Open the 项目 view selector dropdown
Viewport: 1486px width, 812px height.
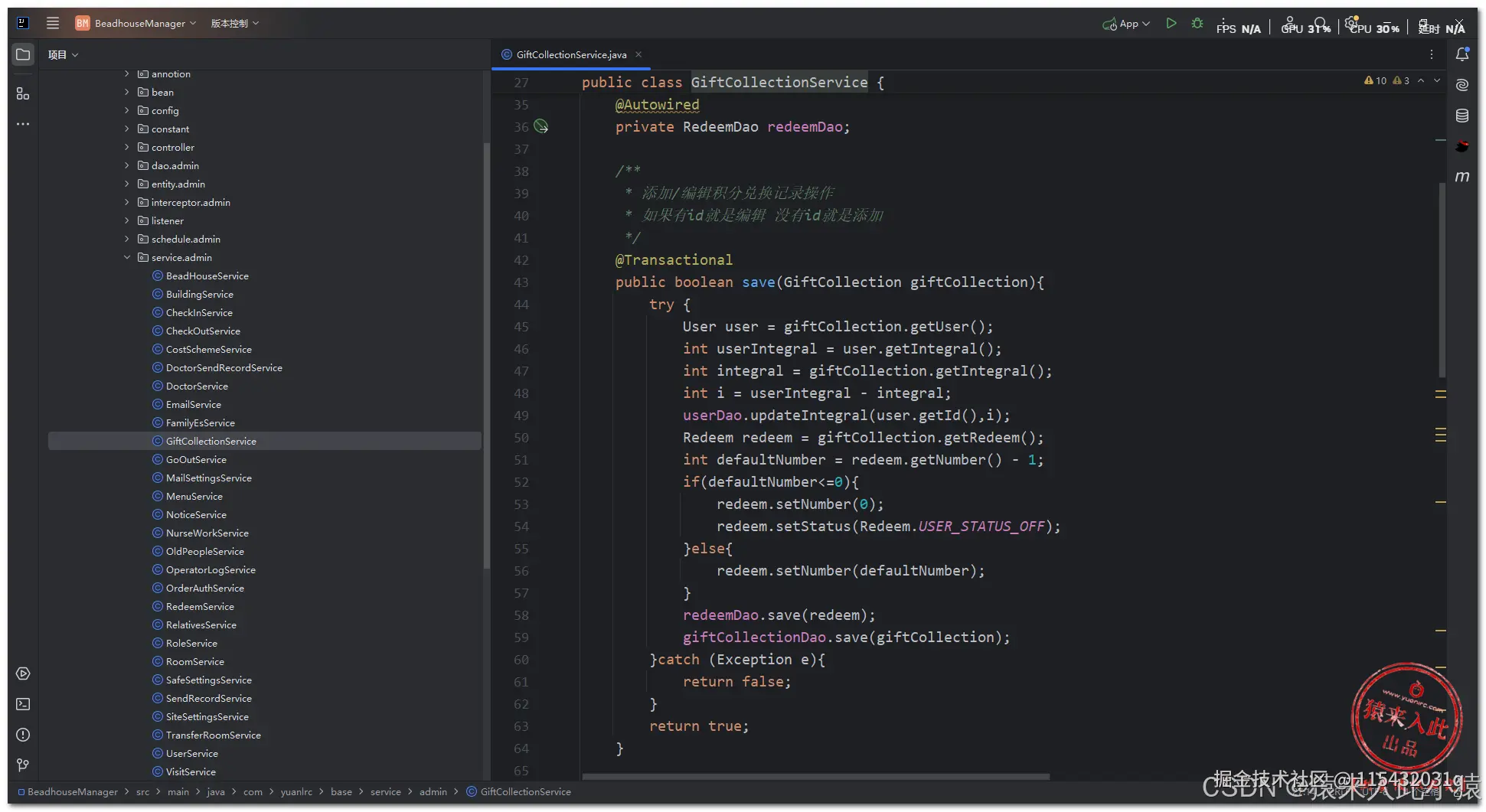point(63,54)
